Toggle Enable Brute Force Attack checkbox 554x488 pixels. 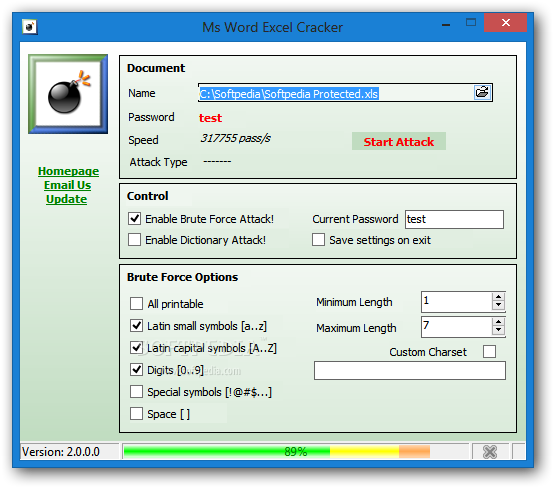[135, 219]
